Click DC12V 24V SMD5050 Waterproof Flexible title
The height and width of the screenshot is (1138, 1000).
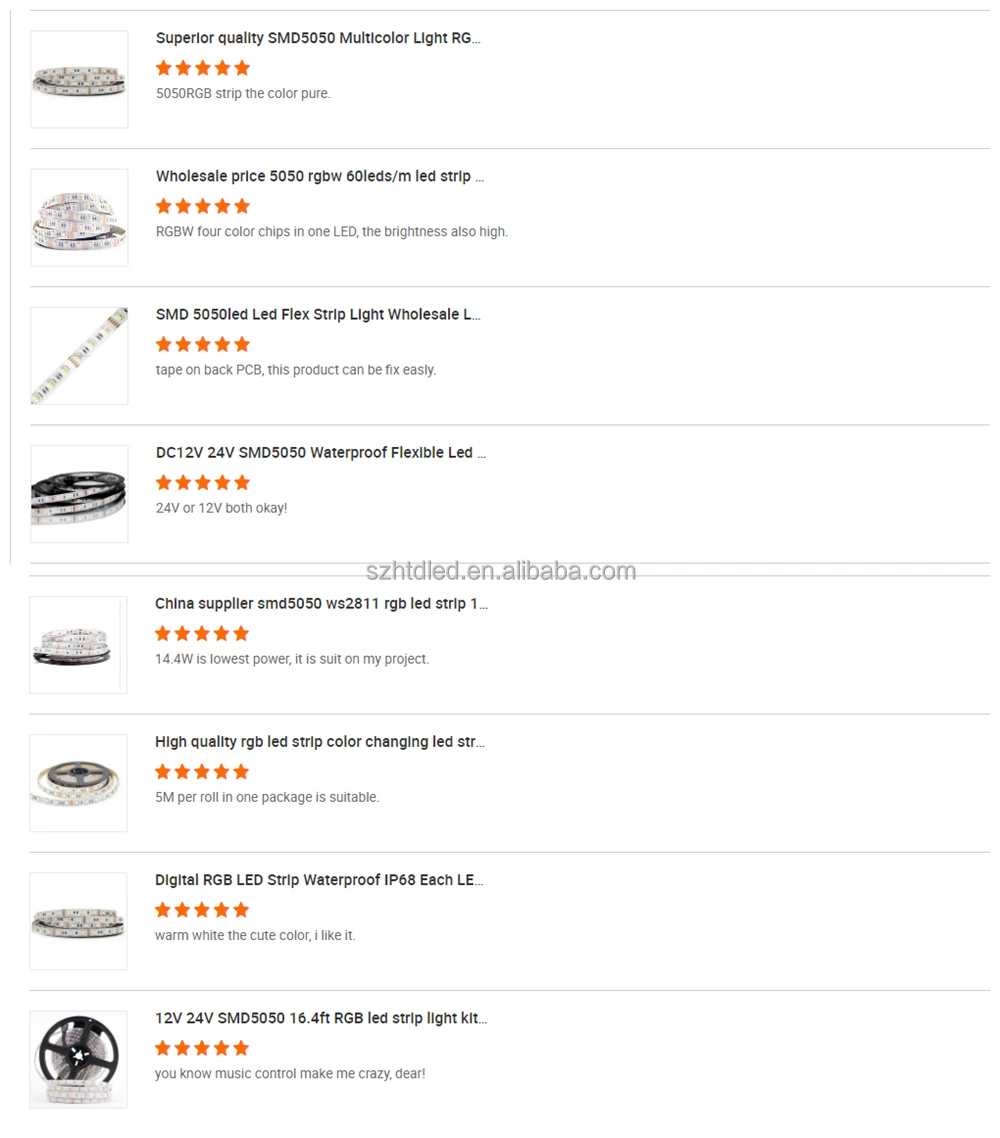tap(321, 452)
